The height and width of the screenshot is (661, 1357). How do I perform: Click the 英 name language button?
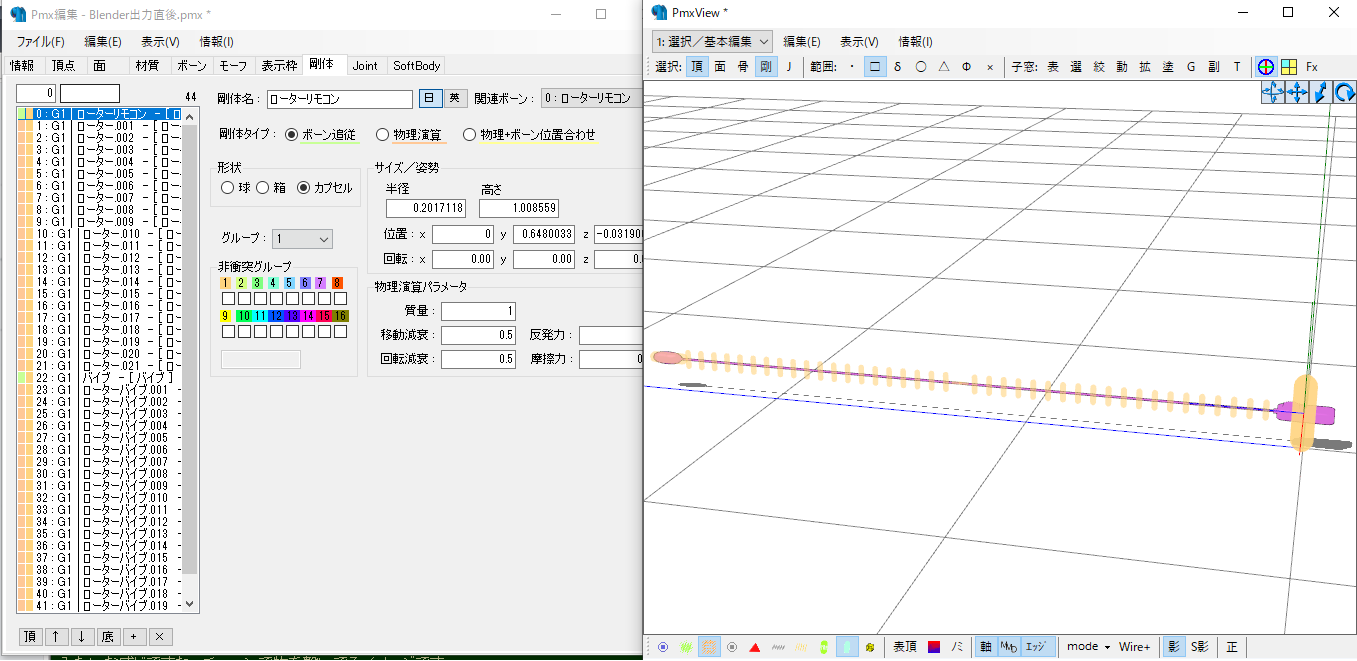click(x=454, y=98)
